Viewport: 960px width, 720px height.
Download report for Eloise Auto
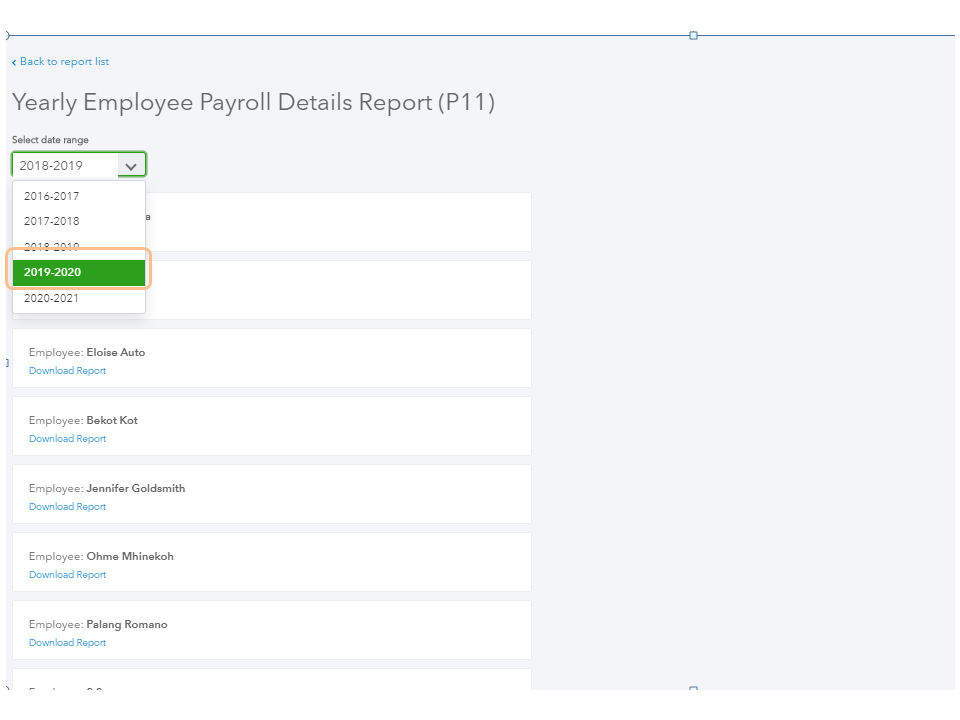coord(67,371)
